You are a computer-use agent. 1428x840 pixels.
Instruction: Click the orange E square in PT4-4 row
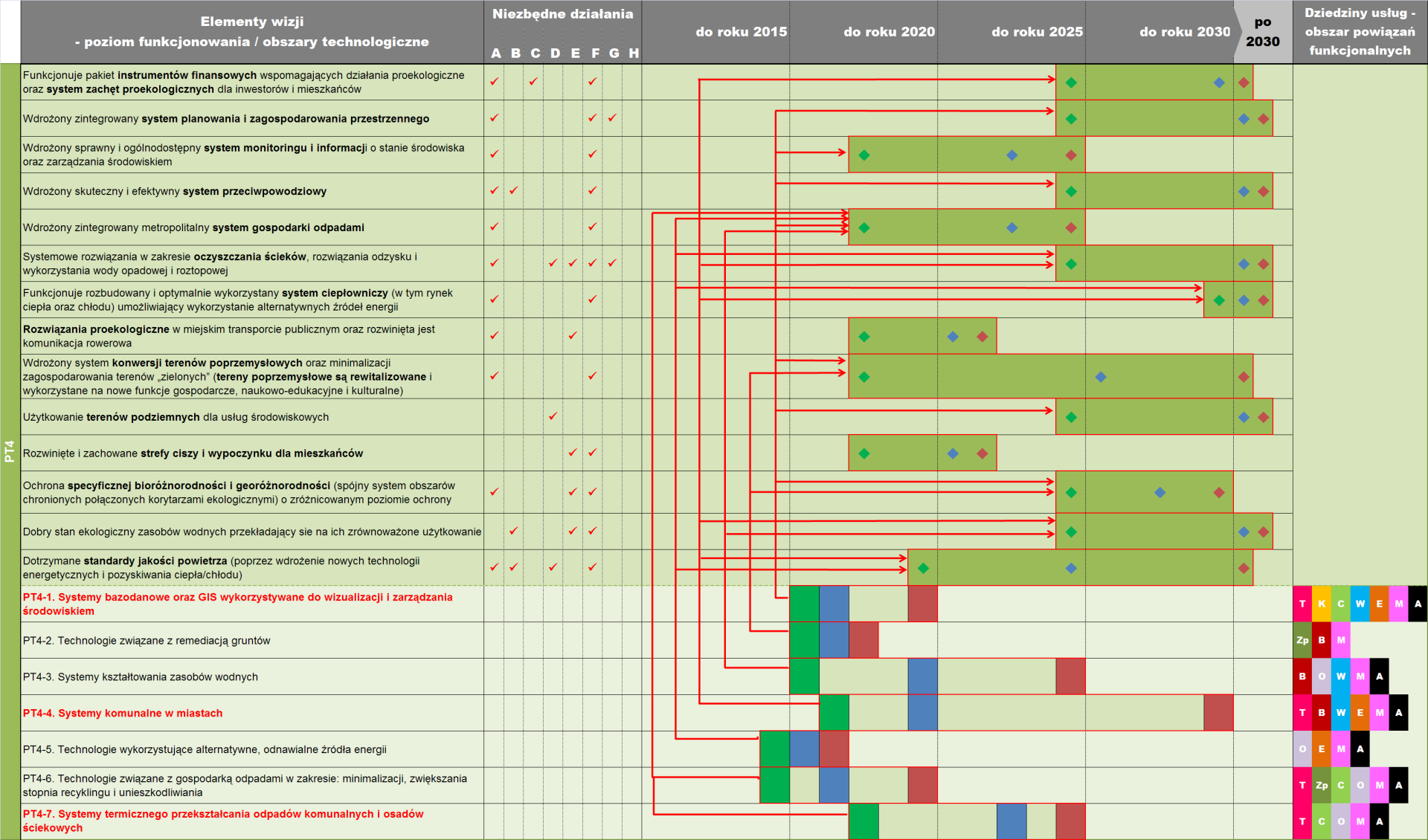tap(1360, 713)
